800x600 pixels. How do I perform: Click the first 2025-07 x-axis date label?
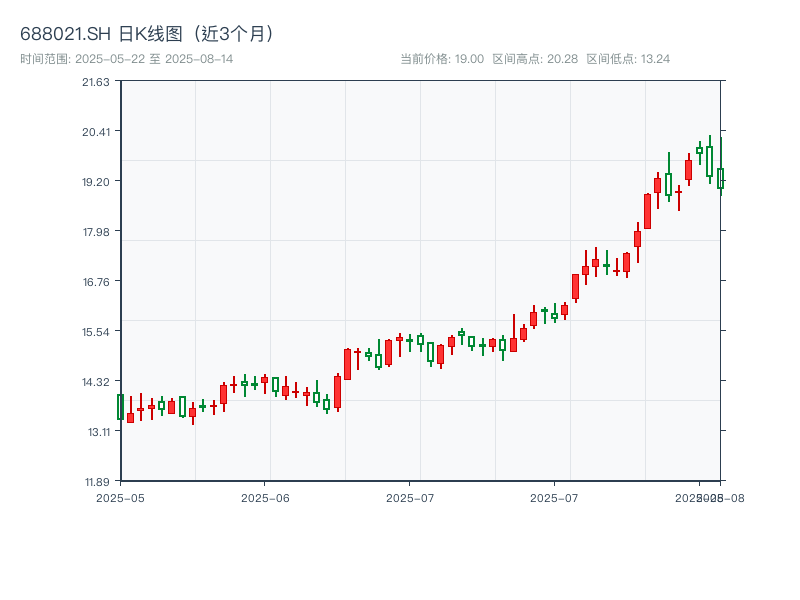(x=410, y=497)
